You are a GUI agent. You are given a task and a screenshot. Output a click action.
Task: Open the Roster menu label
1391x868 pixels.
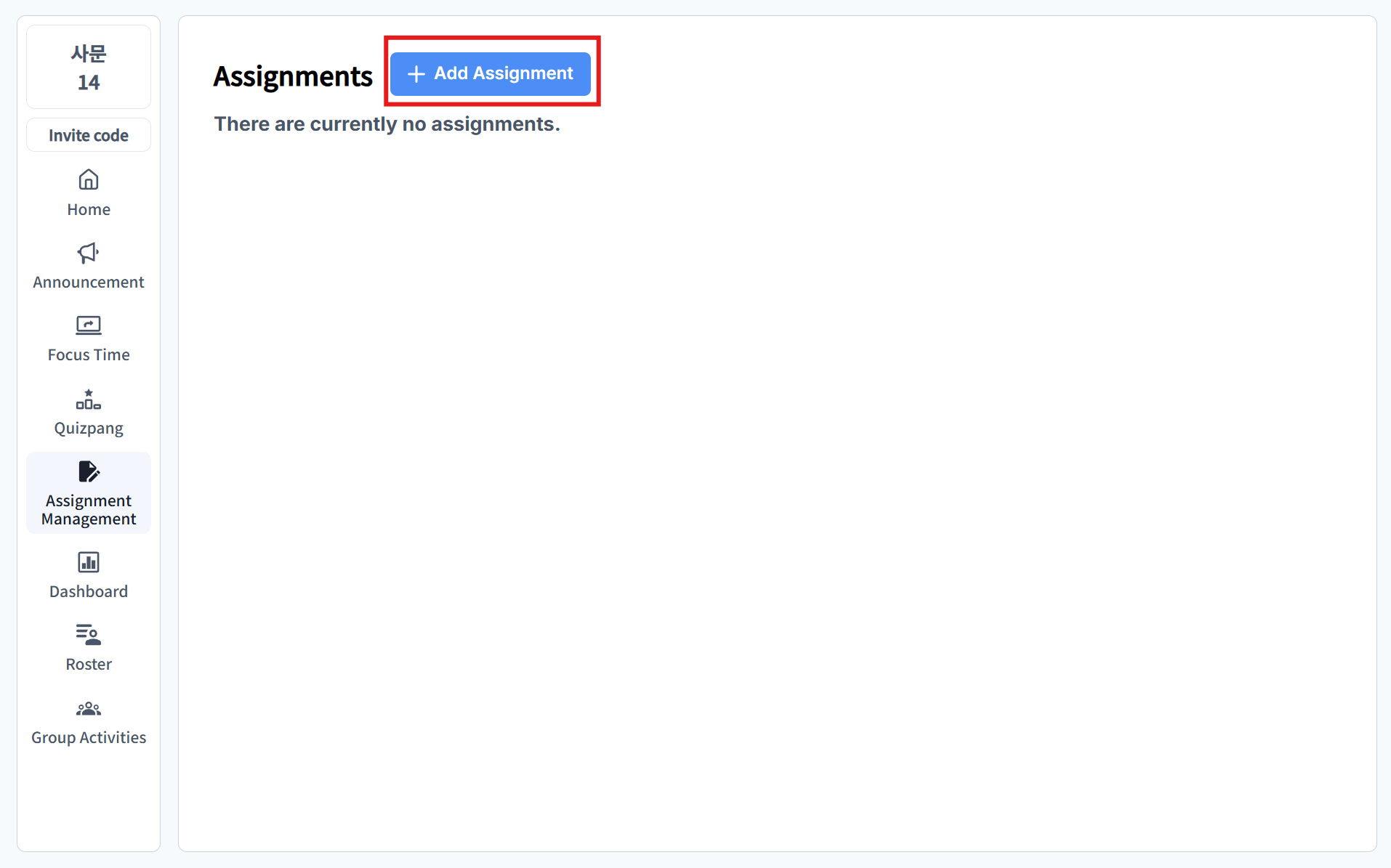[x=89, y=665]
